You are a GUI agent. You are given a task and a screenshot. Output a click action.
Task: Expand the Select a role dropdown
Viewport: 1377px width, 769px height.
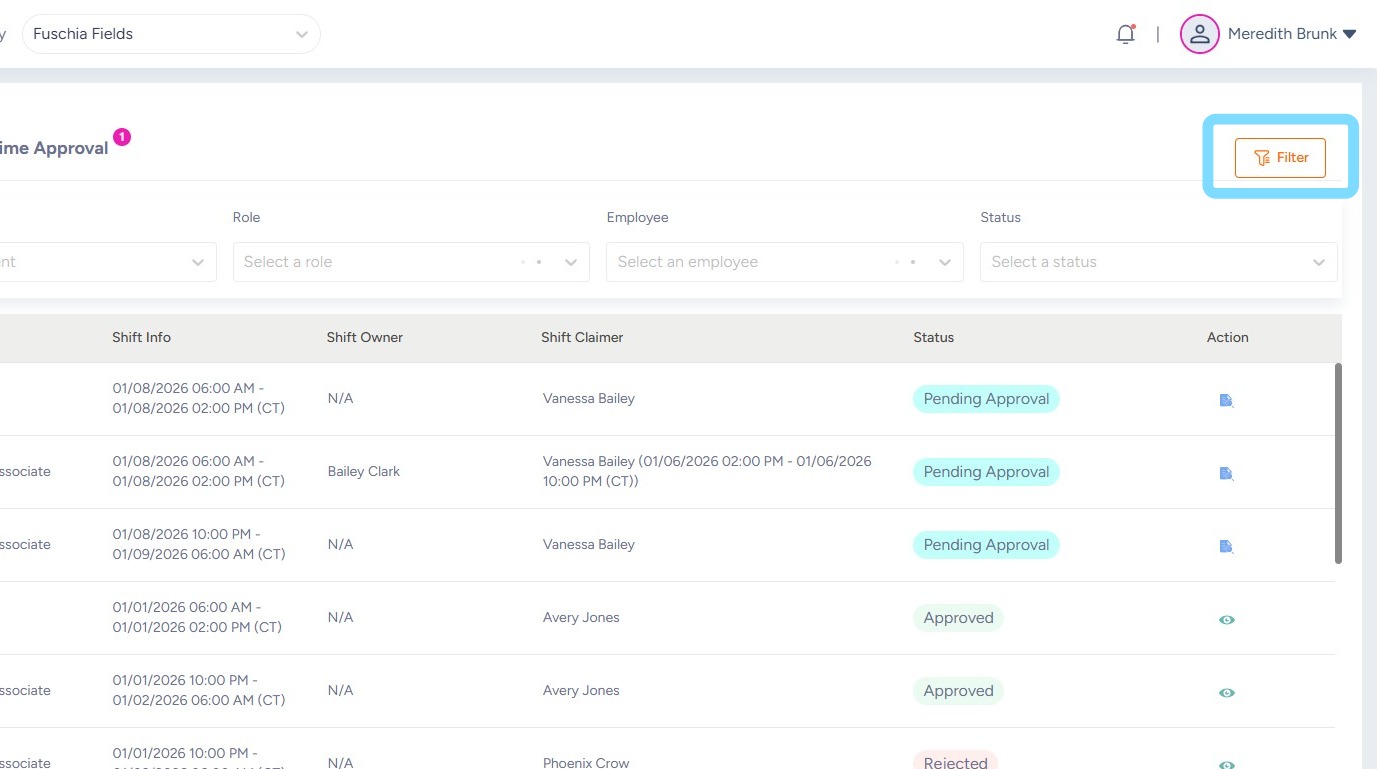411,262
